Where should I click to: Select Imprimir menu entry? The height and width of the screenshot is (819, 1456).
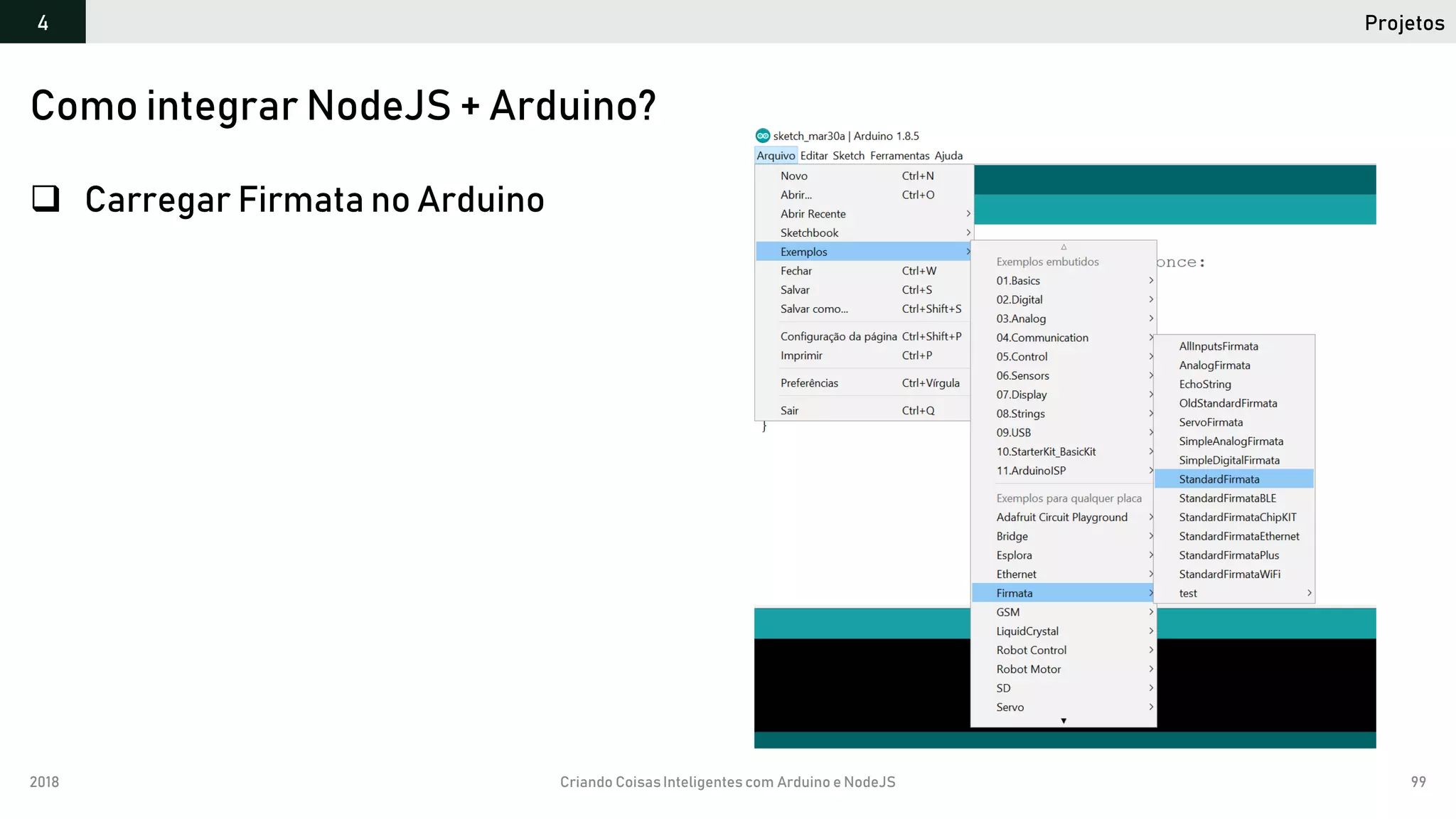pyautogui.click(x=864, y=355)
